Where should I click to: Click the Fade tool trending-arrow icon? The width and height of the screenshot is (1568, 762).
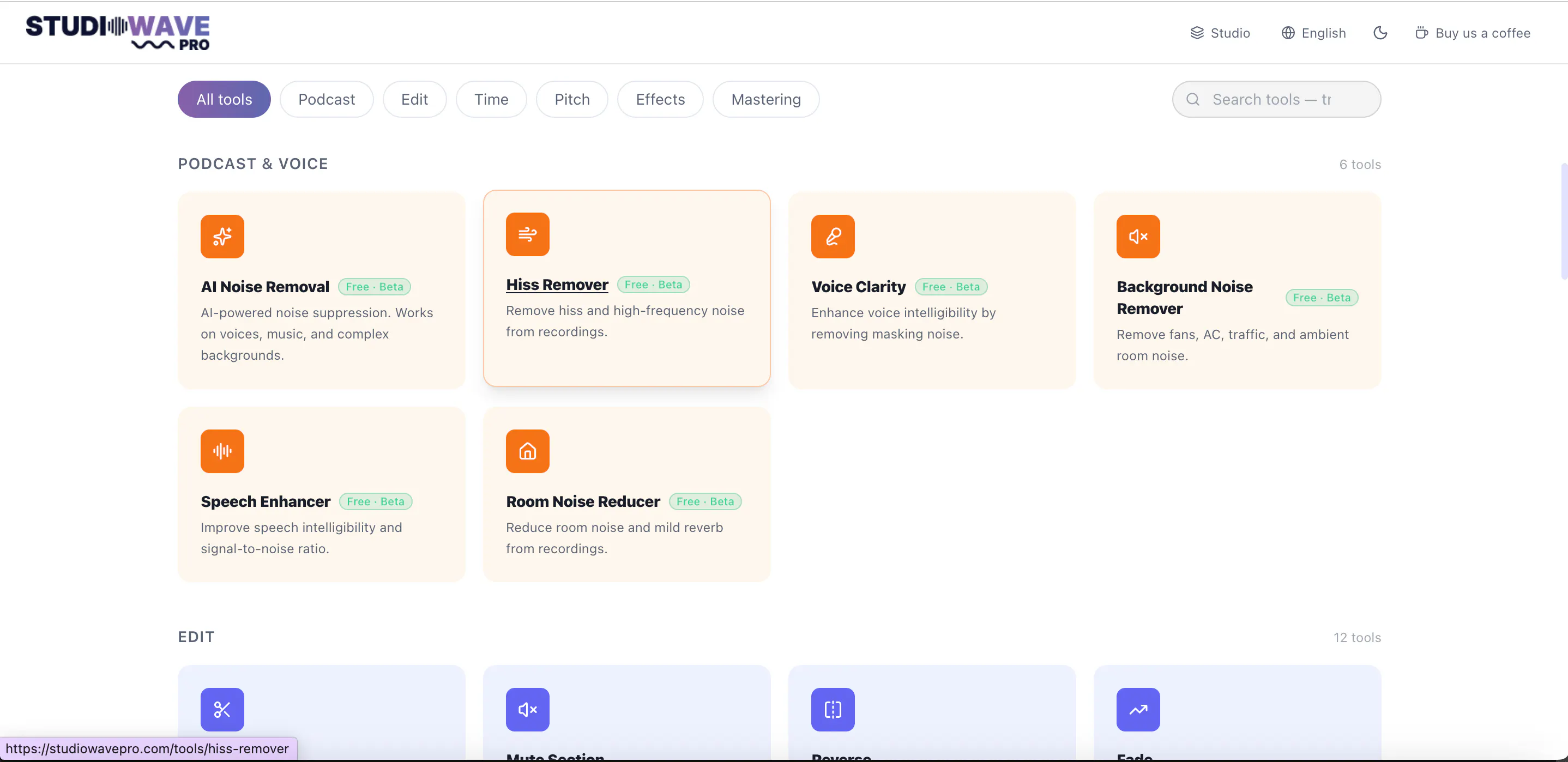tap(1138, 709)
